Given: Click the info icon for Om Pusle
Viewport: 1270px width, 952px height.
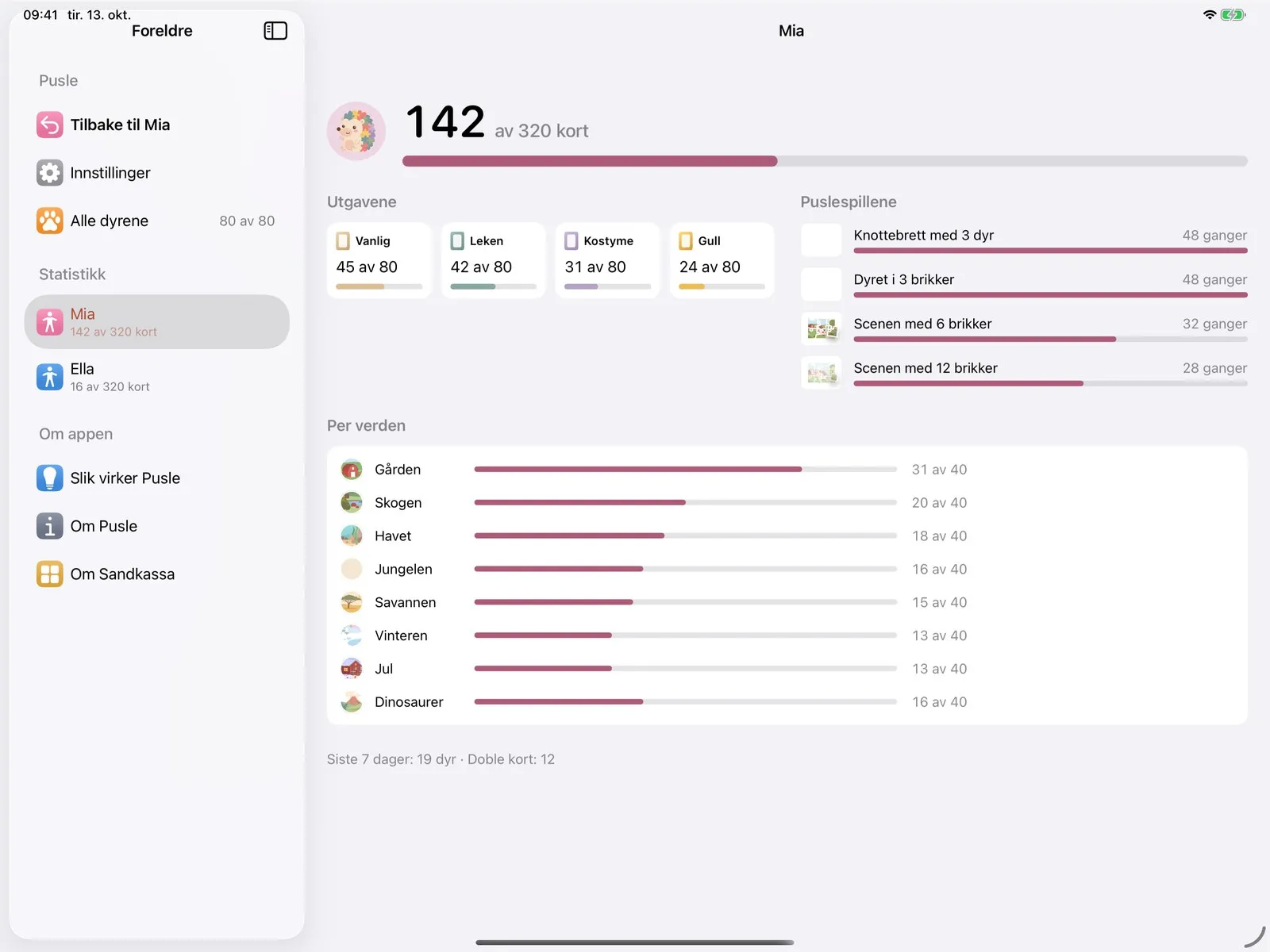Looking at the screenshot, I should tap(50, 526).
